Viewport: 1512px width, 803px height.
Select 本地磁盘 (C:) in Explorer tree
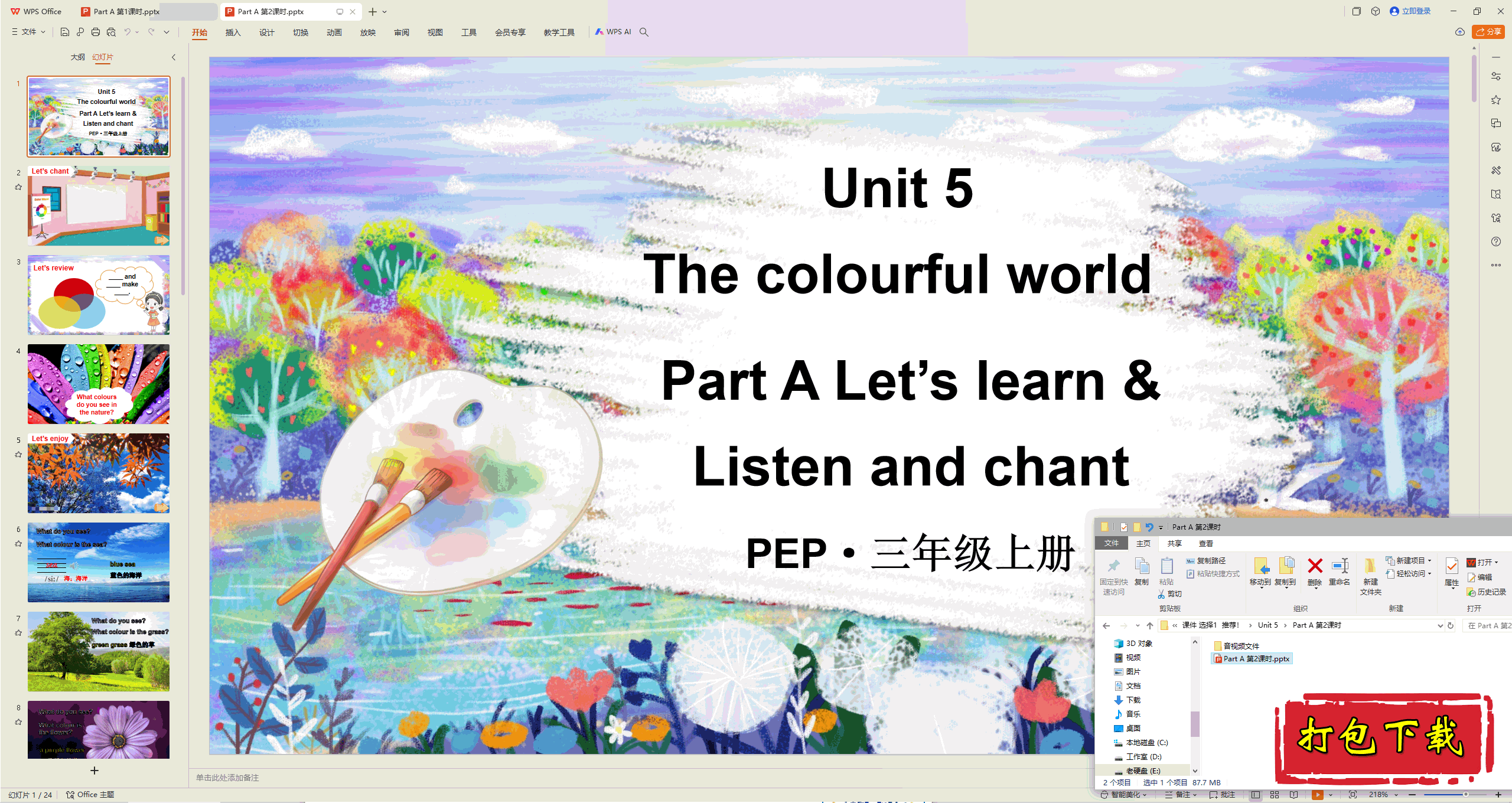[x=1141, y=743]
